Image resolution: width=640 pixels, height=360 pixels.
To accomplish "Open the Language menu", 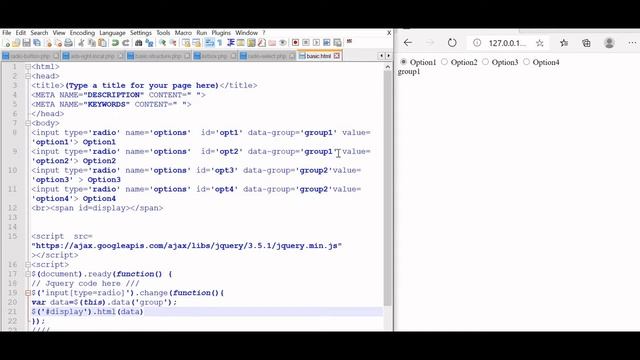I will pos(112,33).
